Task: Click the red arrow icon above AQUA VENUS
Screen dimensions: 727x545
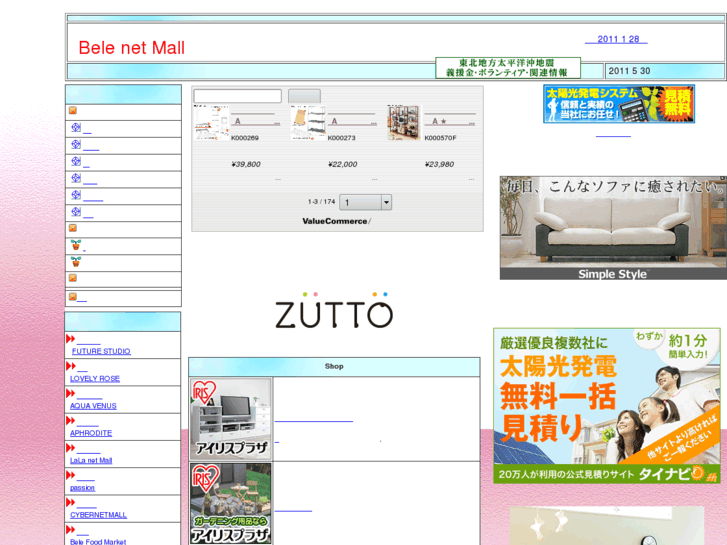Action: (70, 393)
